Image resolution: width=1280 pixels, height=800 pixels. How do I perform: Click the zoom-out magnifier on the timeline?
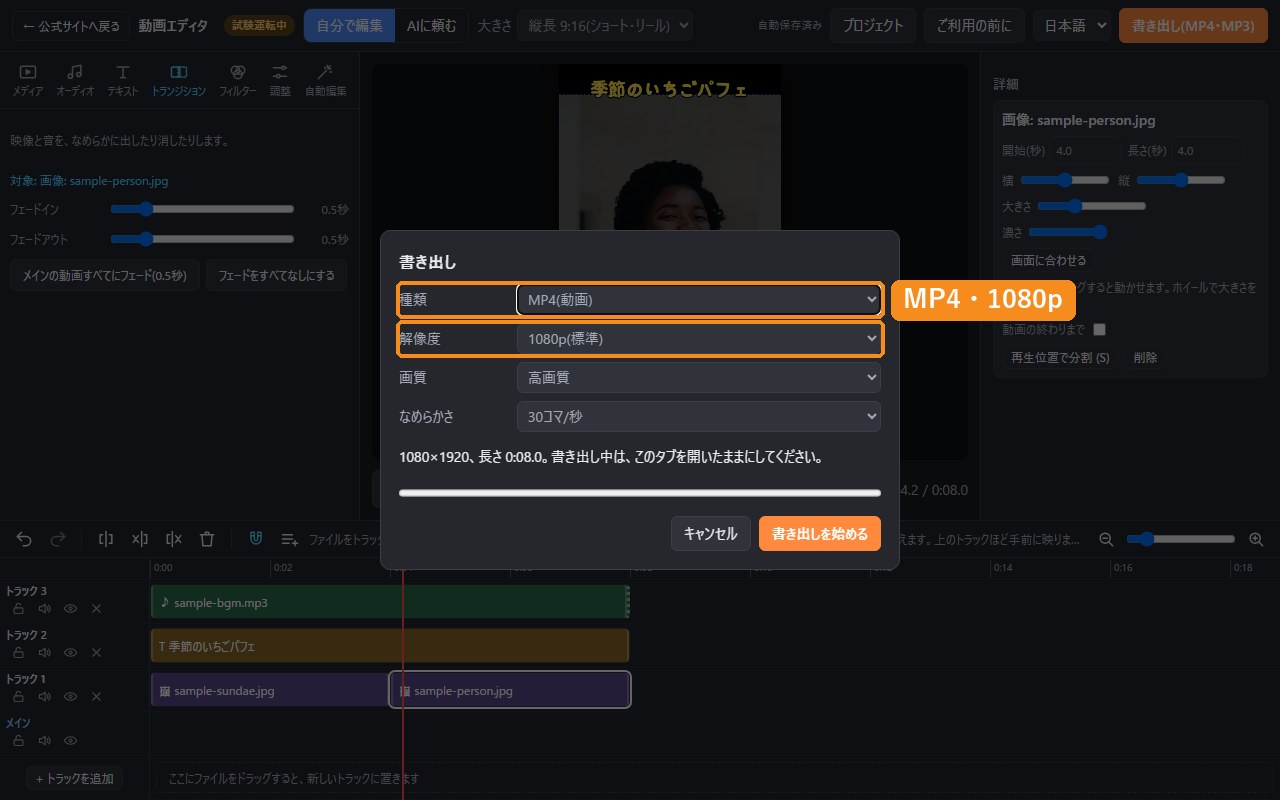(1107, 539)
